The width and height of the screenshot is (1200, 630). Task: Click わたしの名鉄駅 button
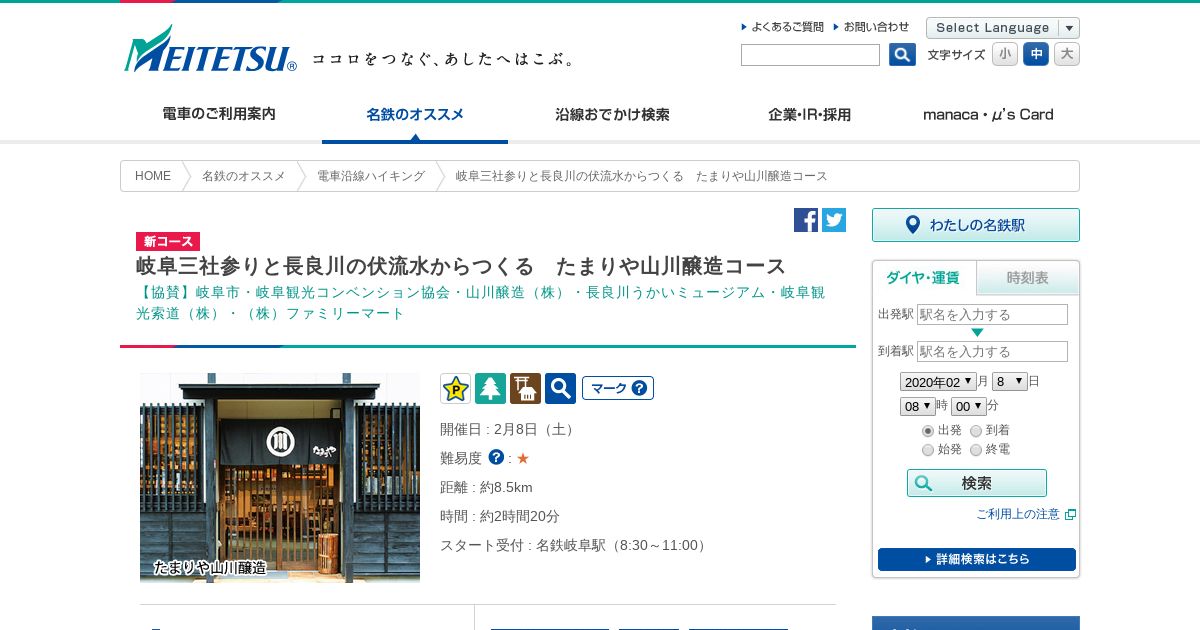point(976,225)
